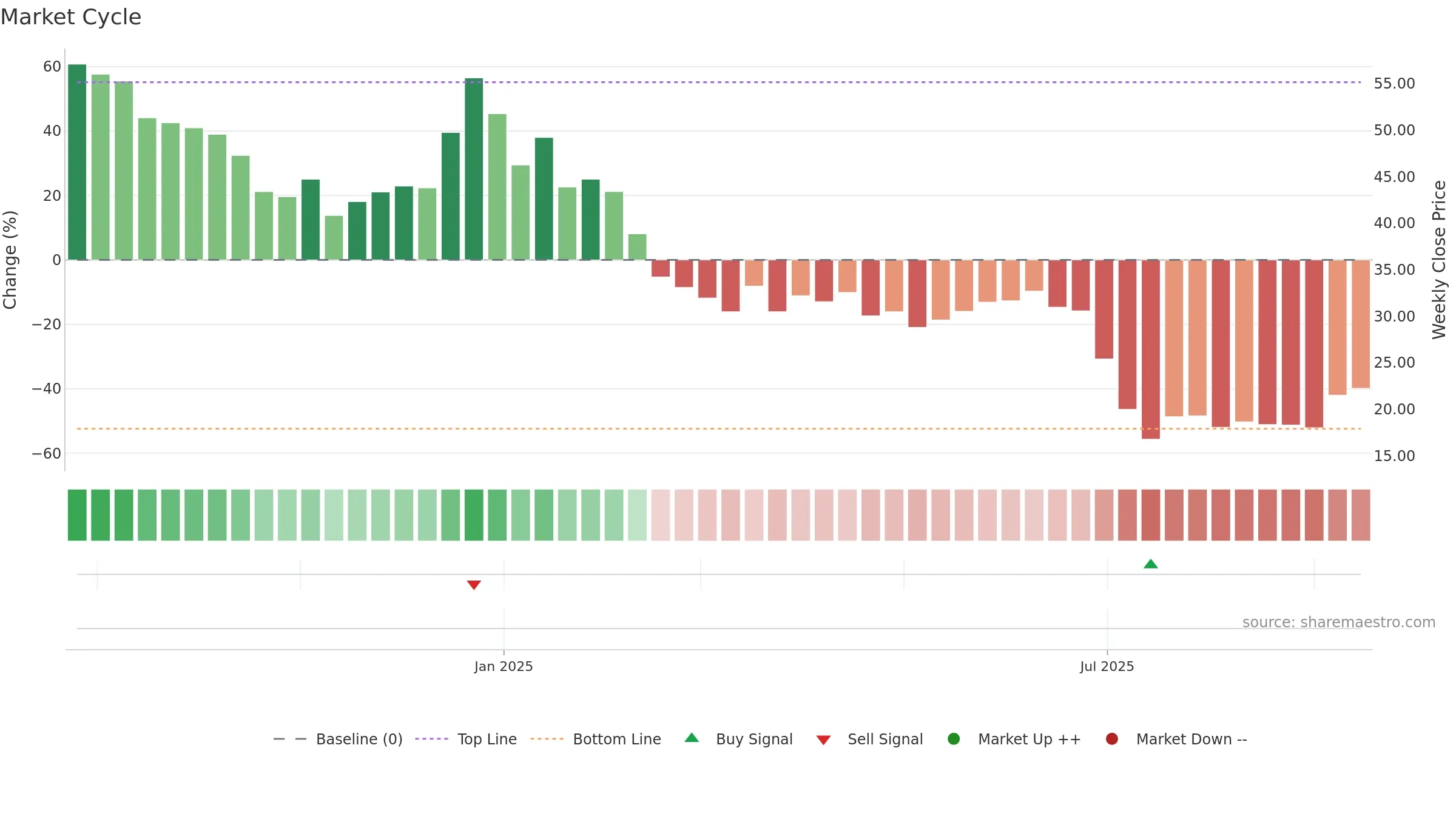Click the red sell signal triangle marker
Screen dimensions: 1456x819
click(x=474, y=585)
